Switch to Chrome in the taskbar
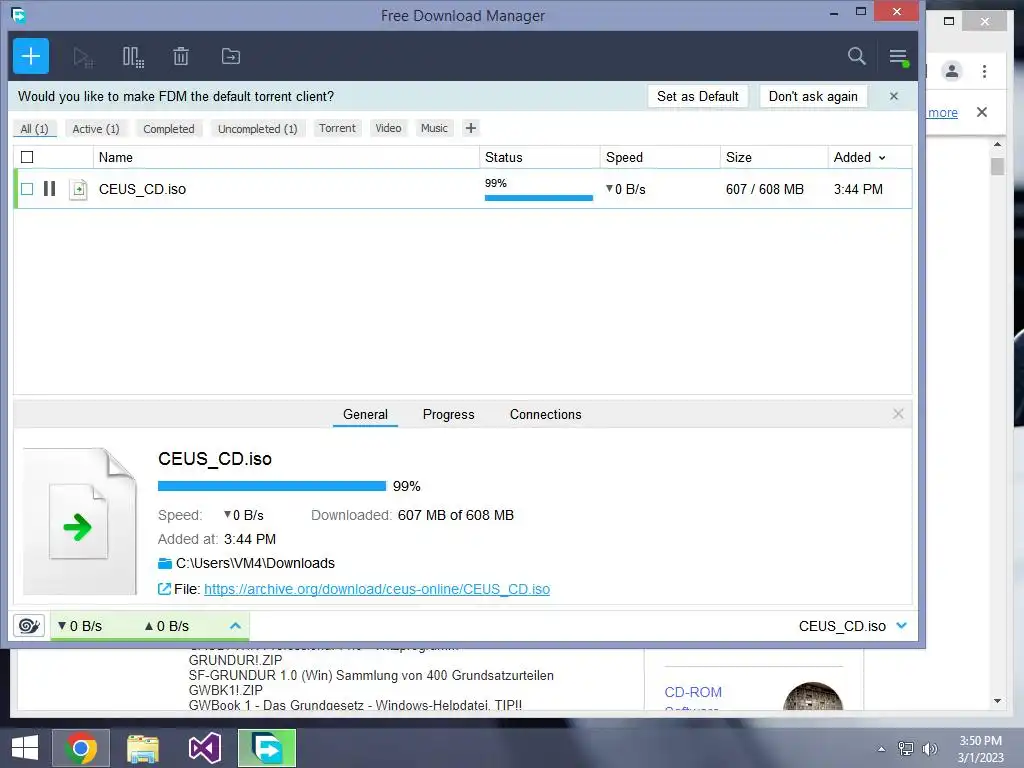Image resolution: width=1024 pixels, height=768 pixels. (82, 748)
